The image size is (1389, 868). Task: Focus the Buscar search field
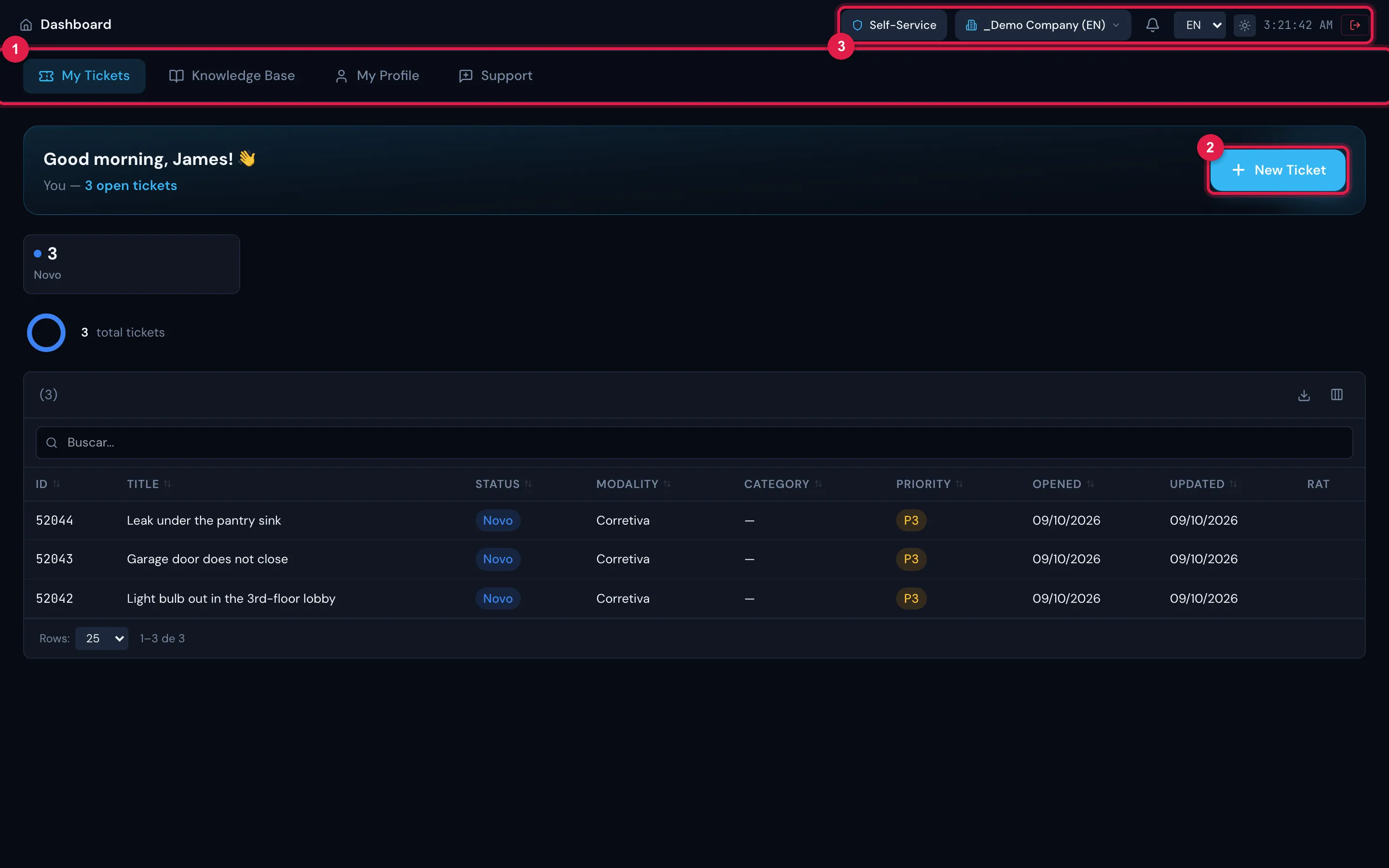(694, 443)
